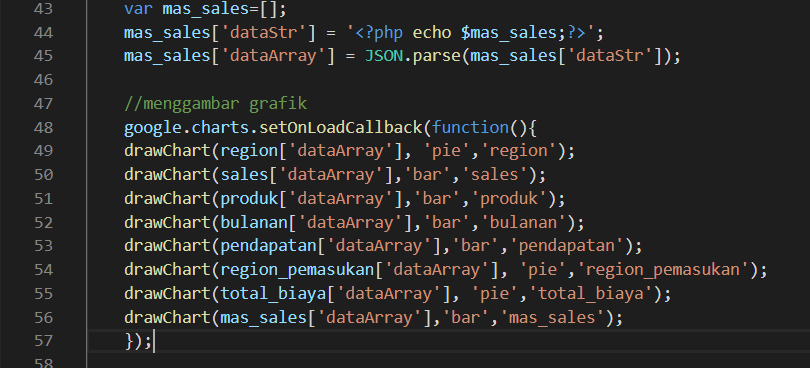Screen dimensions: 810x368
Task: Click 'drawChart' call on line 56
Action: coord(167,317)
